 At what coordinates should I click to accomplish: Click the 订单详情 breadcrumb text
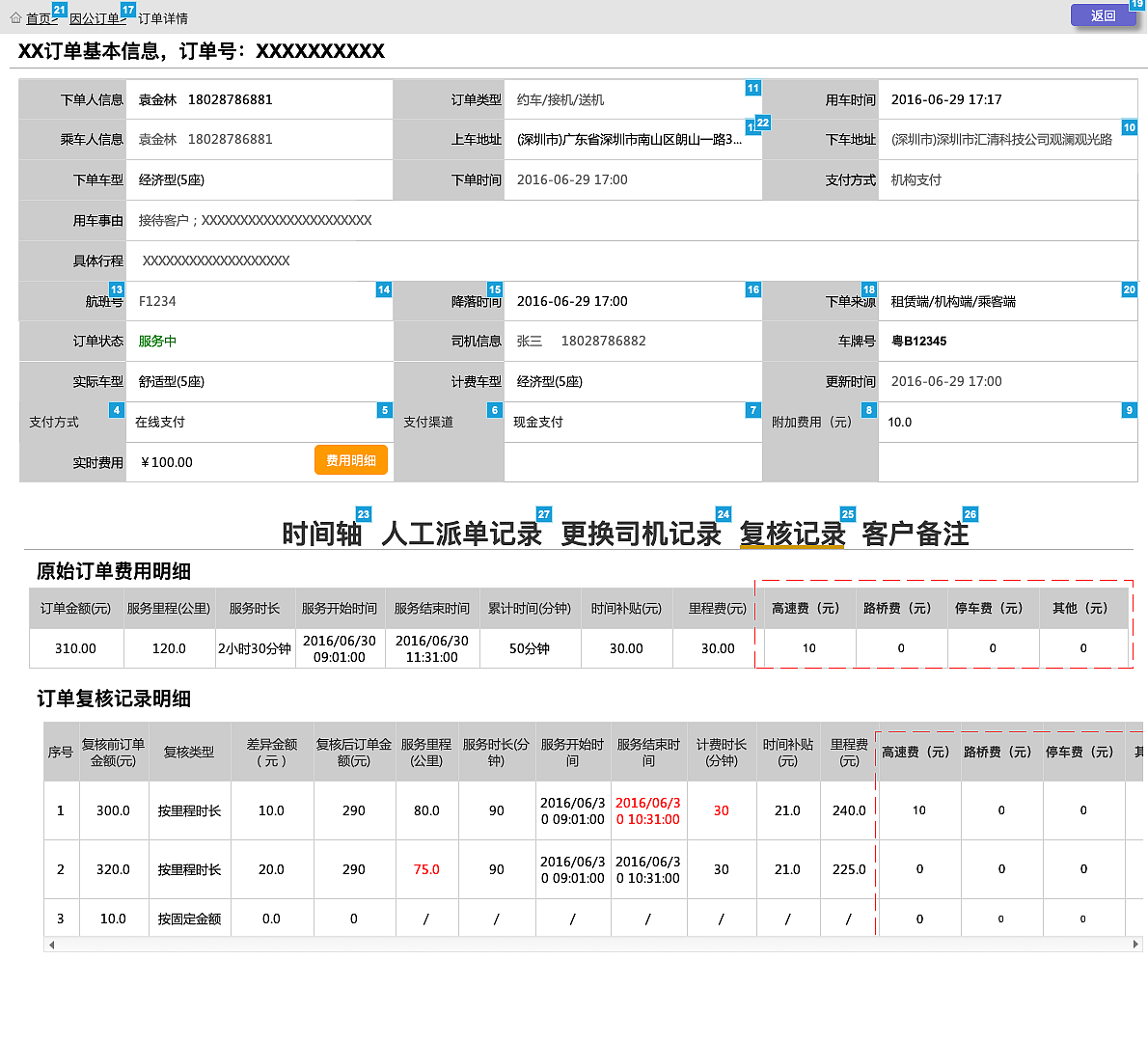coord(163,18)
